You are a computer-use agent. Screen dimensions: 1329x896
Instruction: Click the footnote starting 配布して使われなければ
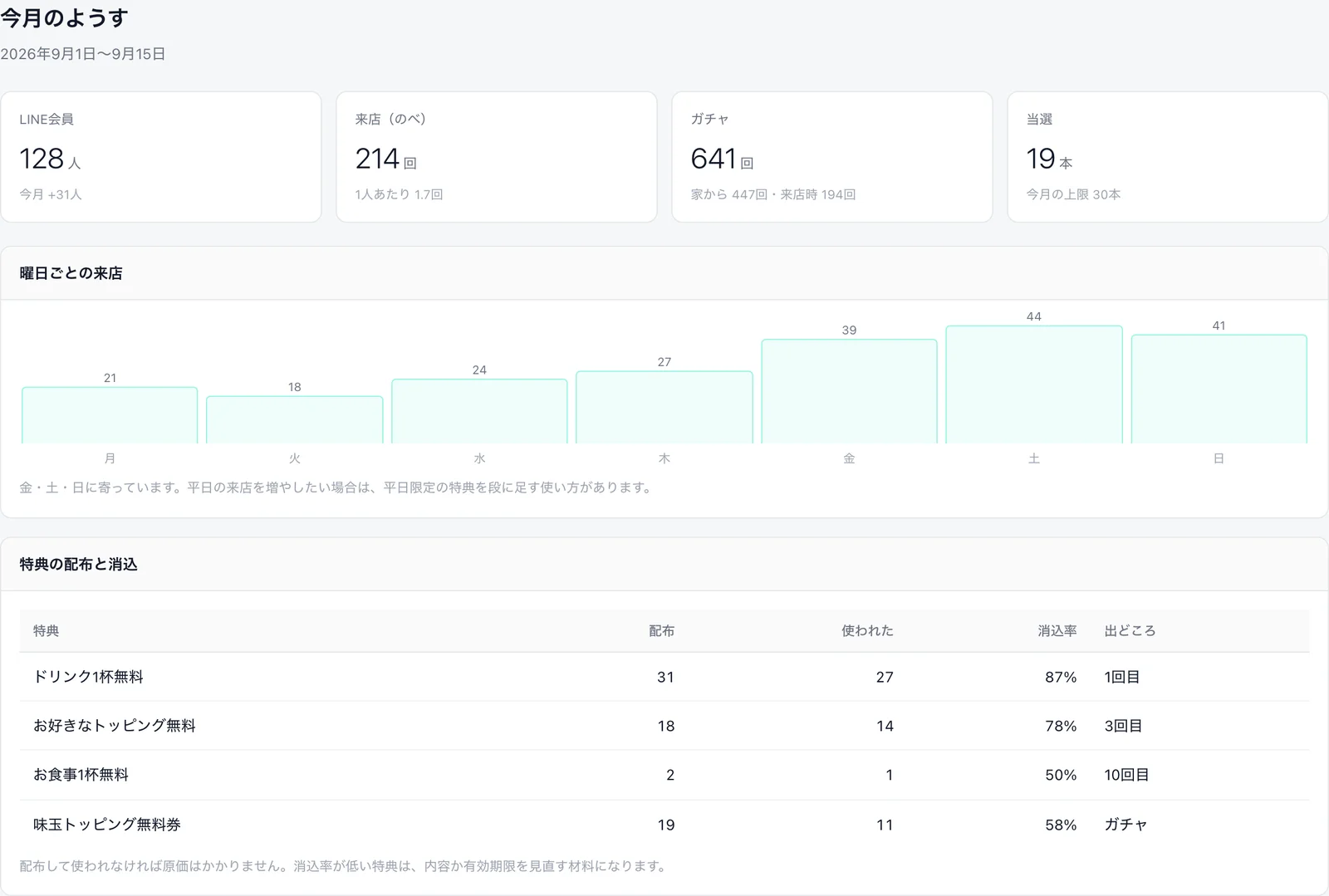click(345, 866)
